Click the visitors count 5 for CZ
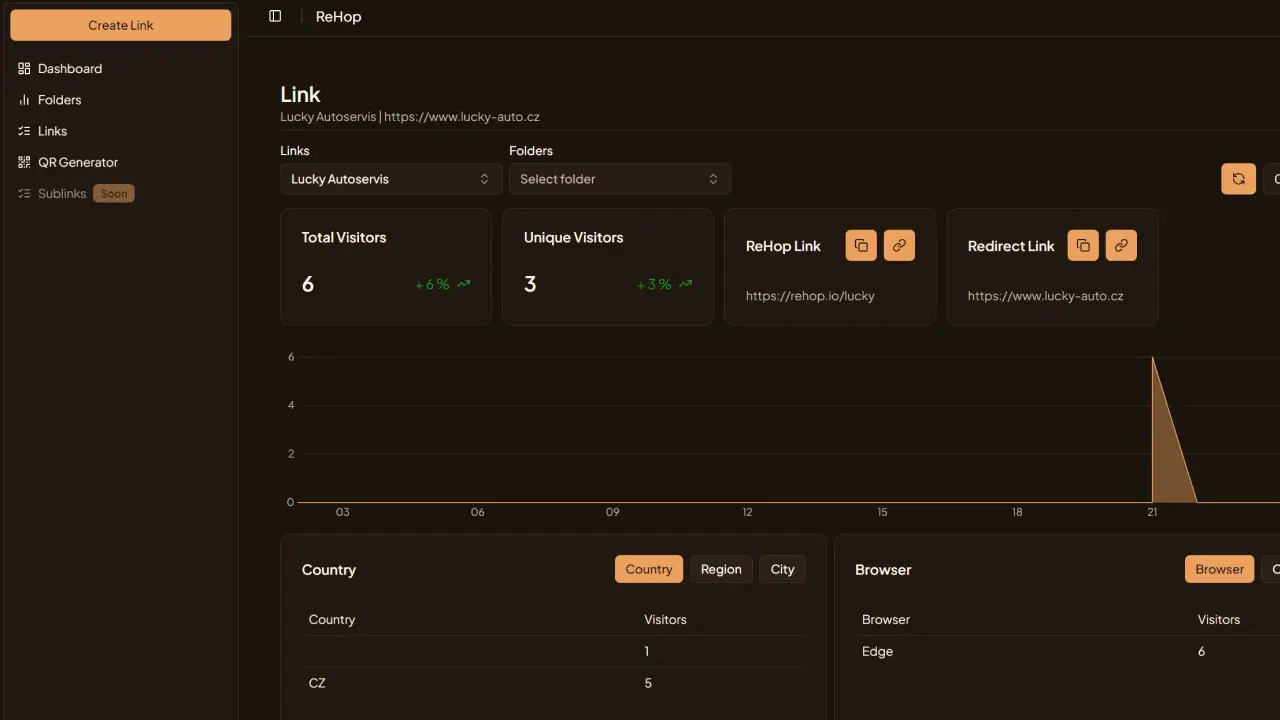1280x720 pixels. (x=648, y=683)
